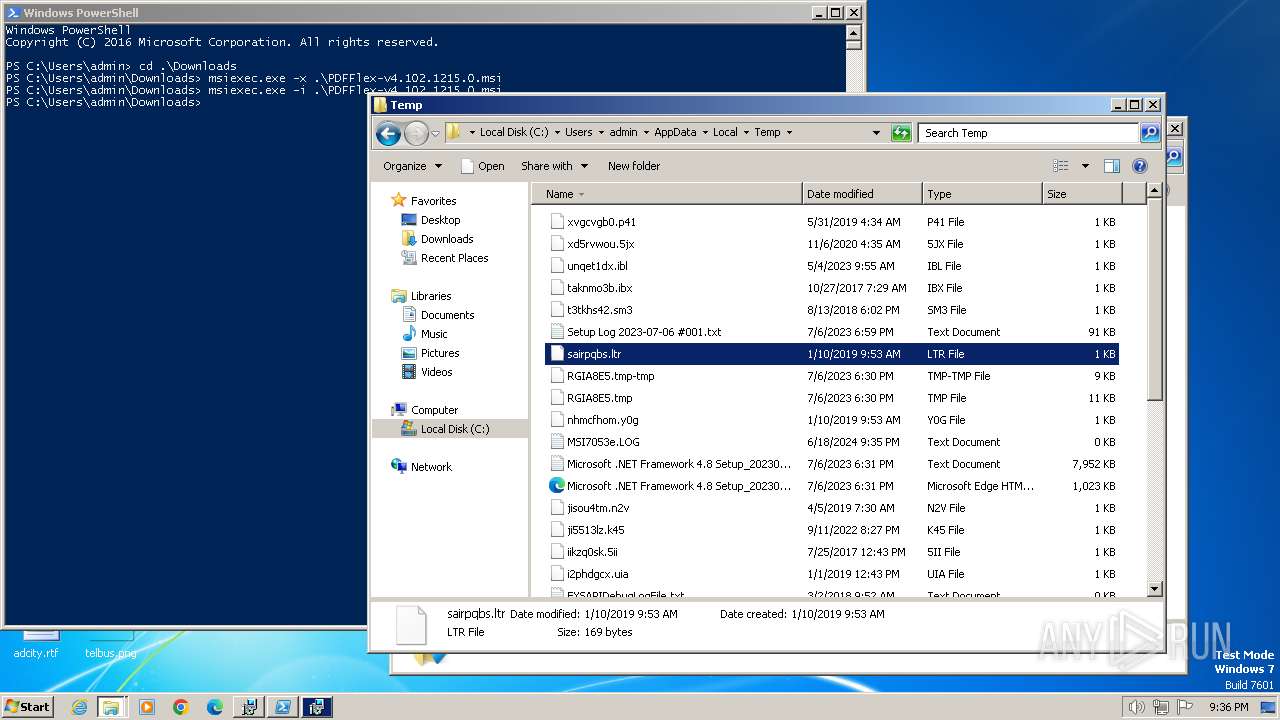
Task: Expand the Temp breadcrumb arrow
Action: tap(788, 132)
